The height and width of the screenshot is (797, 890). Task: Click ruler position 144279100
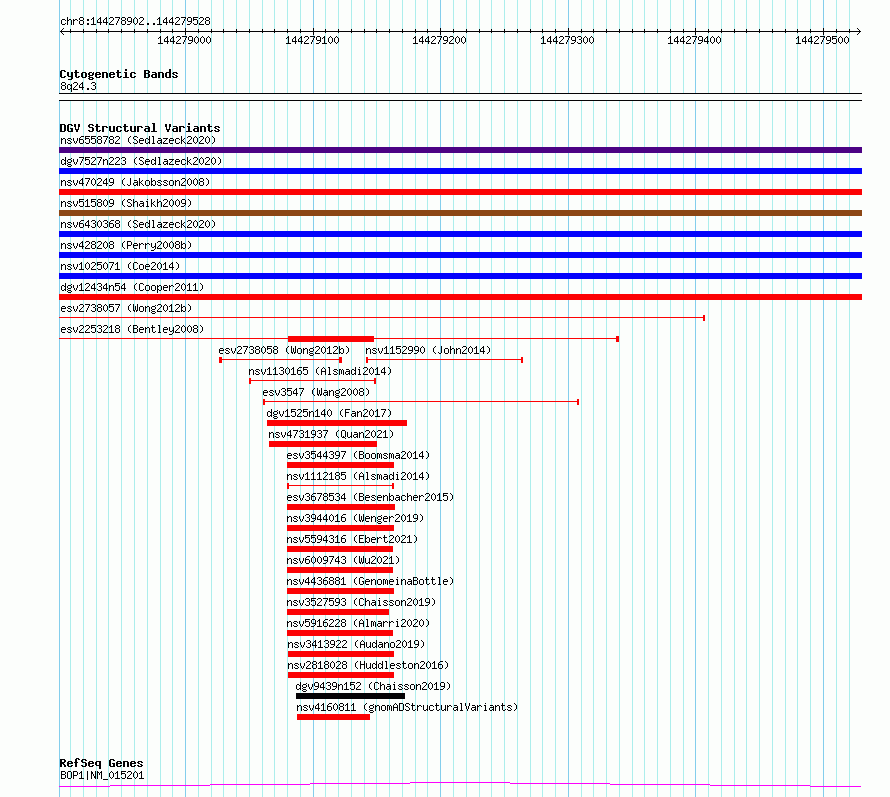[x=312, y=40]
